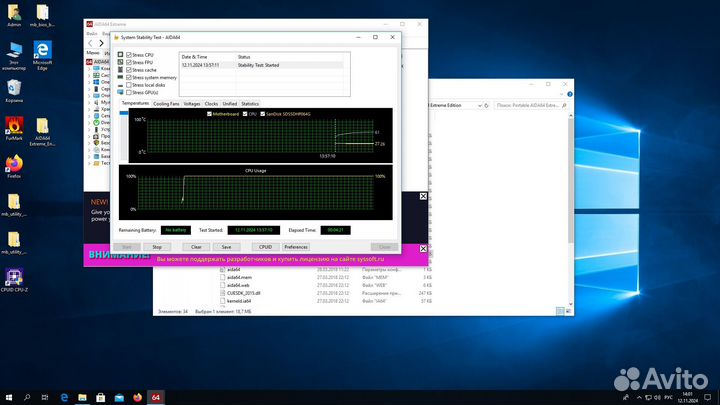Open the Admin desktop folder
720x405 pixels.
click(14, 15)
